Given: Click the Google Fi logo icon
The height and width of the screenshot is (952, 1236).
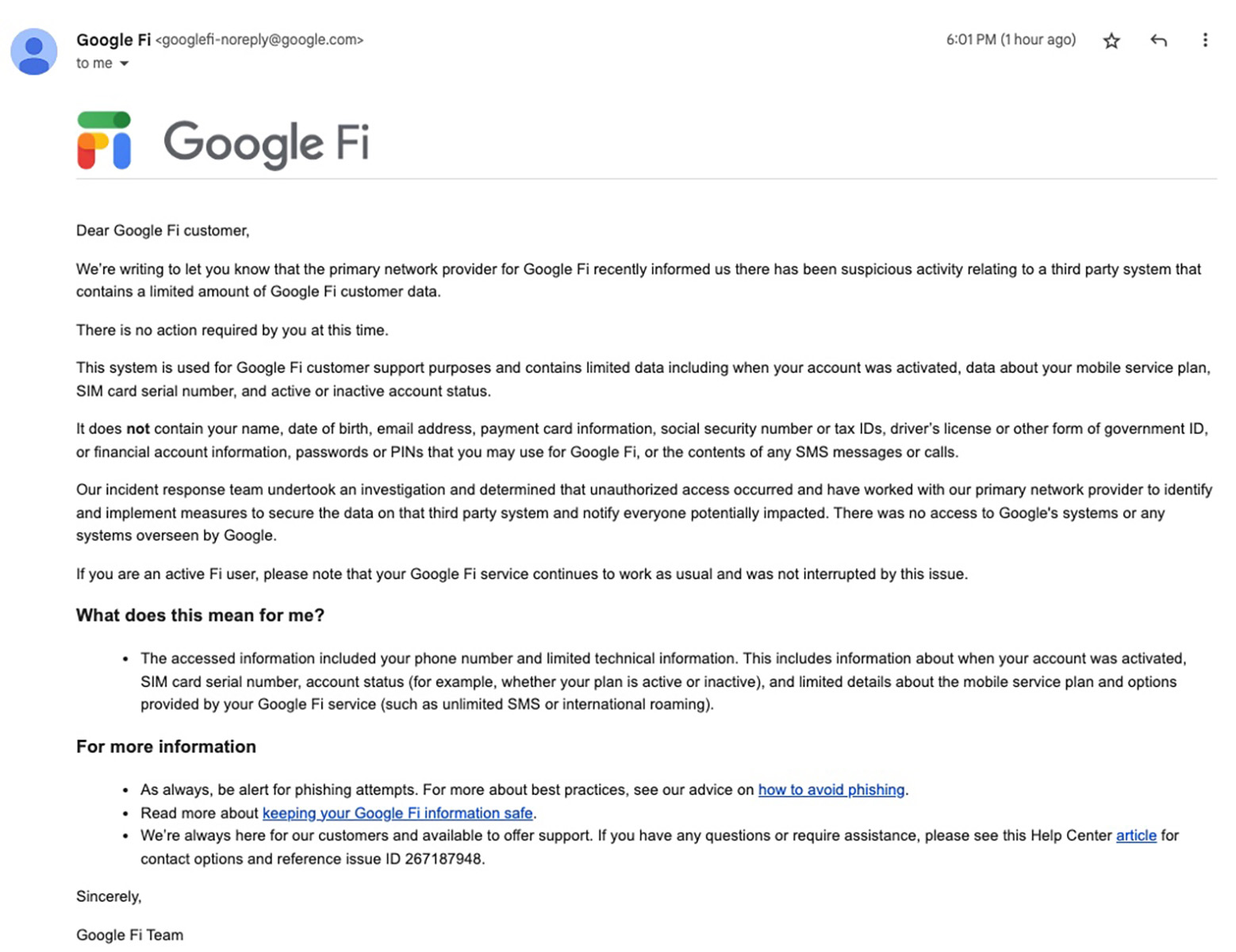Looking at the screenshot, I should click(x=104, y=140).
